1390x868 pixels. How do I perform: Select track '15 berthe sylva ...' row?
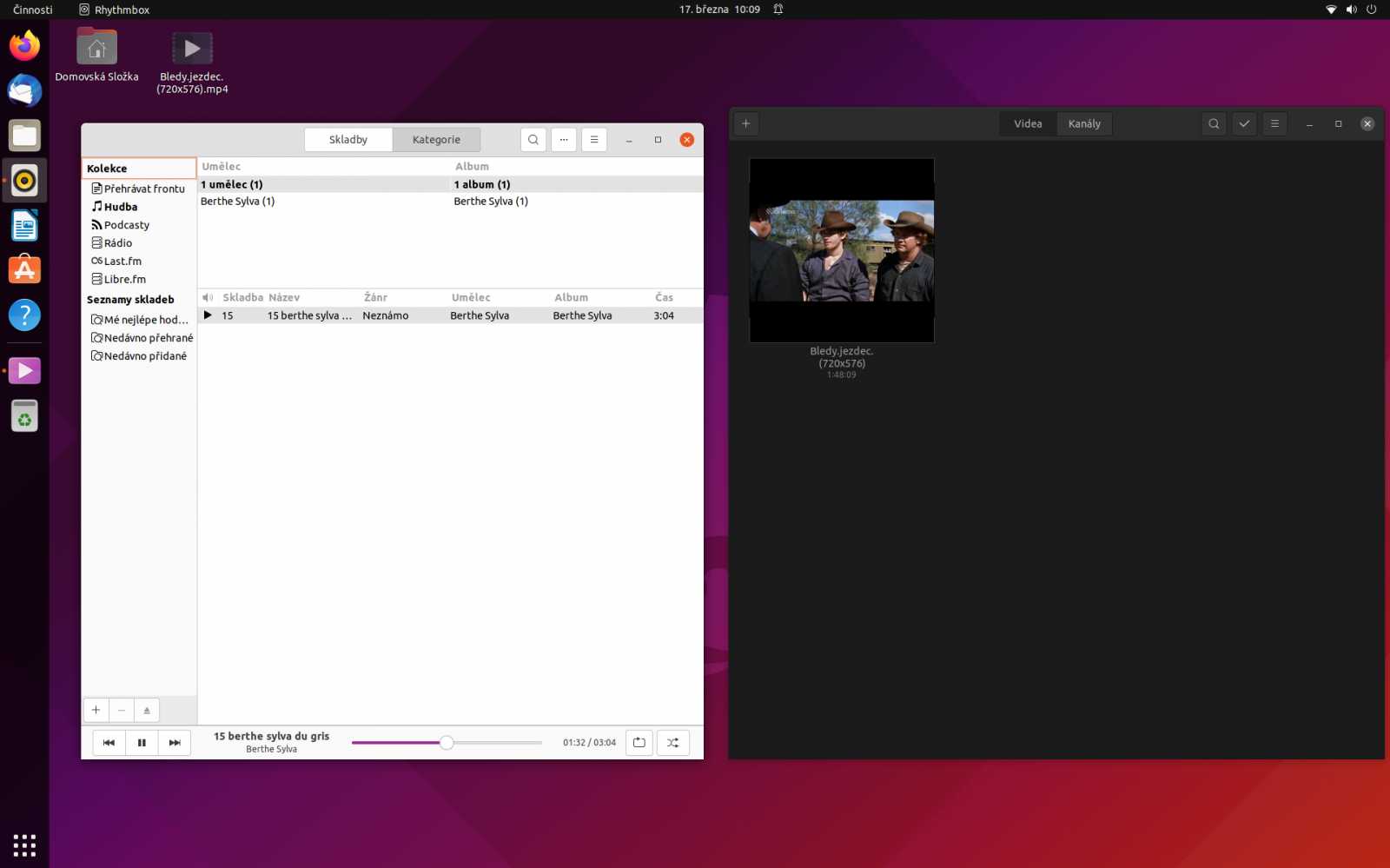click(451, 315)
